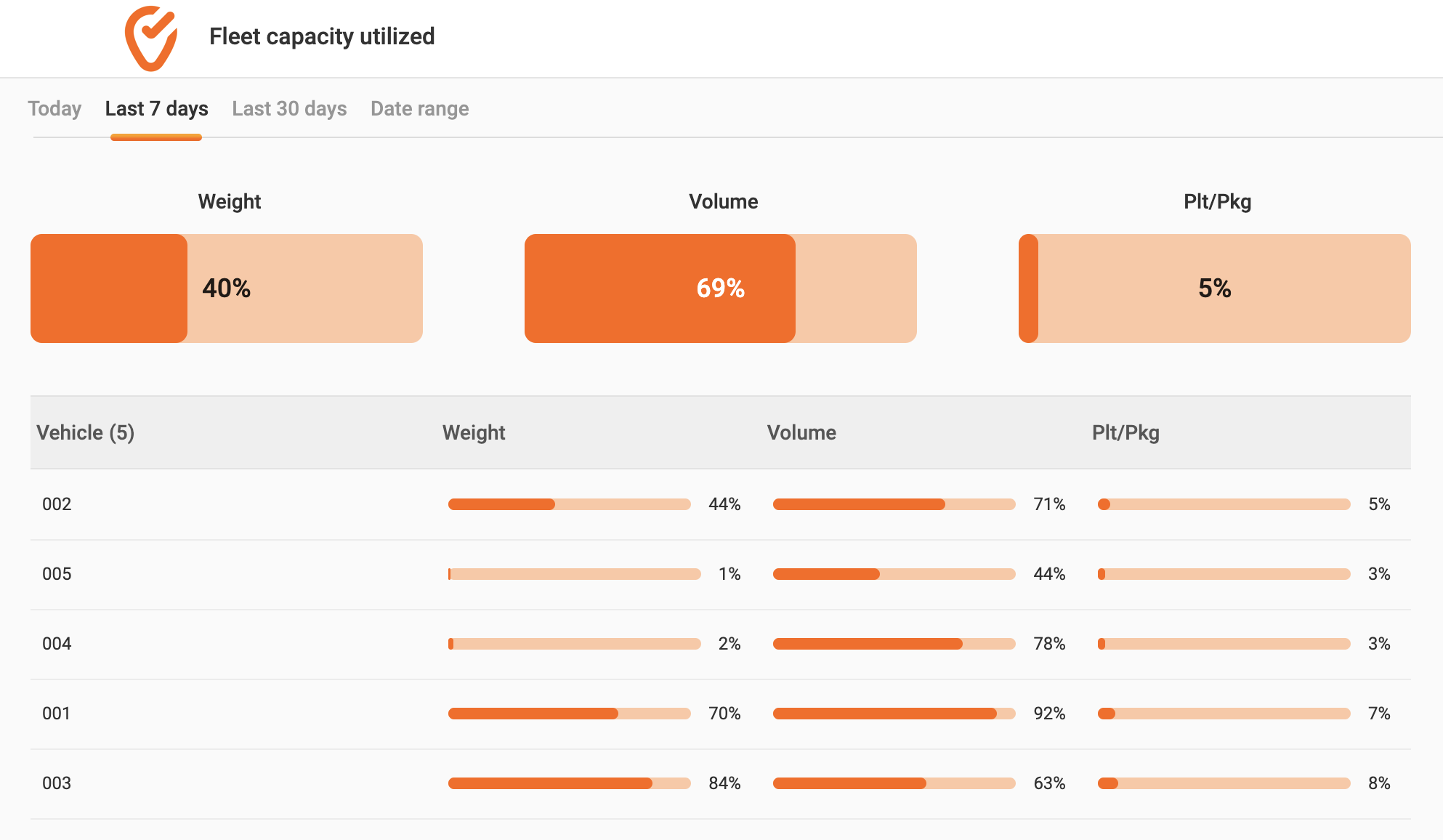
Task: Select vehicle 003 row
Action: (721, 783)
